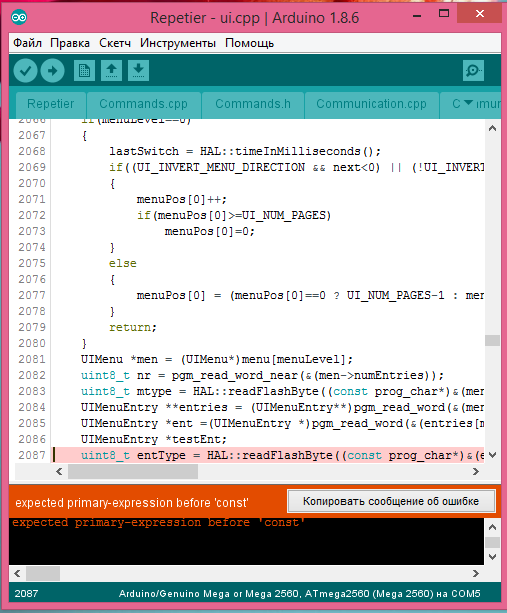Open the Помощь menu
507x613 pixels.
(x=249, y=43)
